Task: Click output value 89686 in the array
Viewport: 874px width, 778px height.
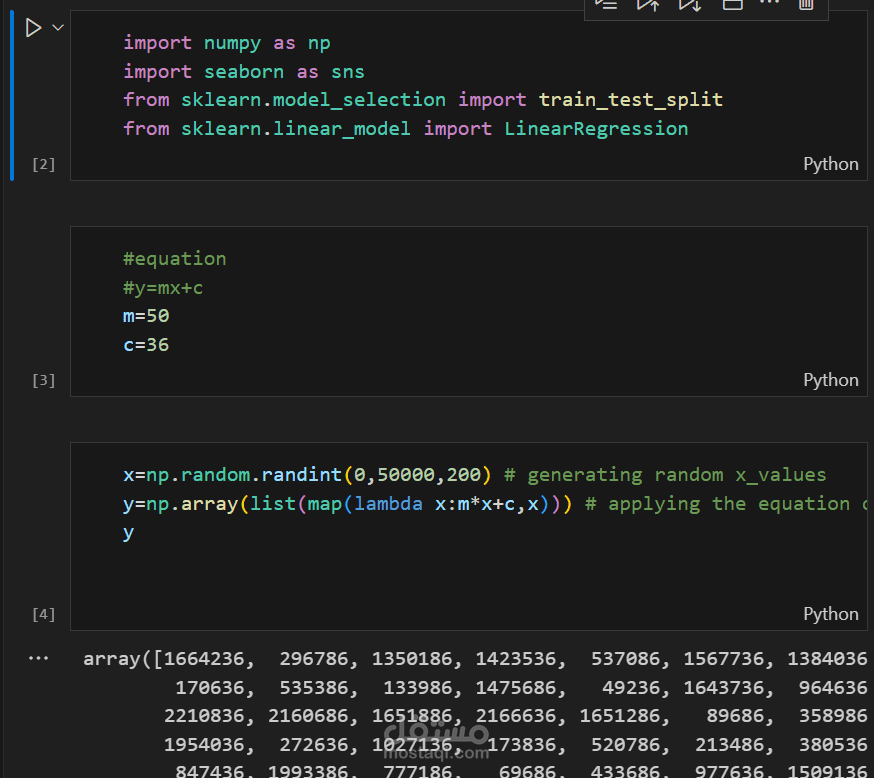Action: click(x=735, y=716)
